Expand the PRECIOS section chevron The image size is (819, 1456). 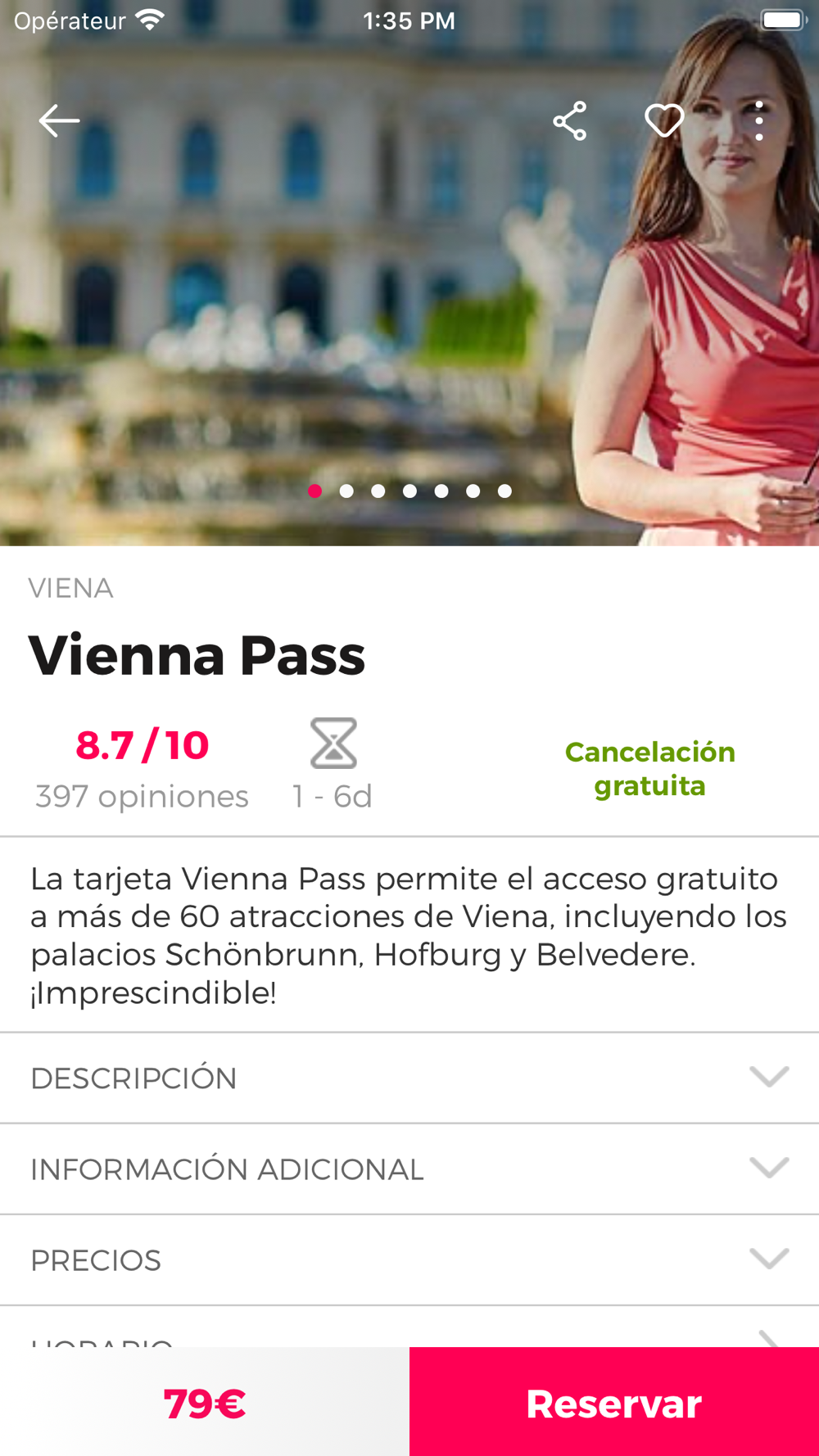769,1258
